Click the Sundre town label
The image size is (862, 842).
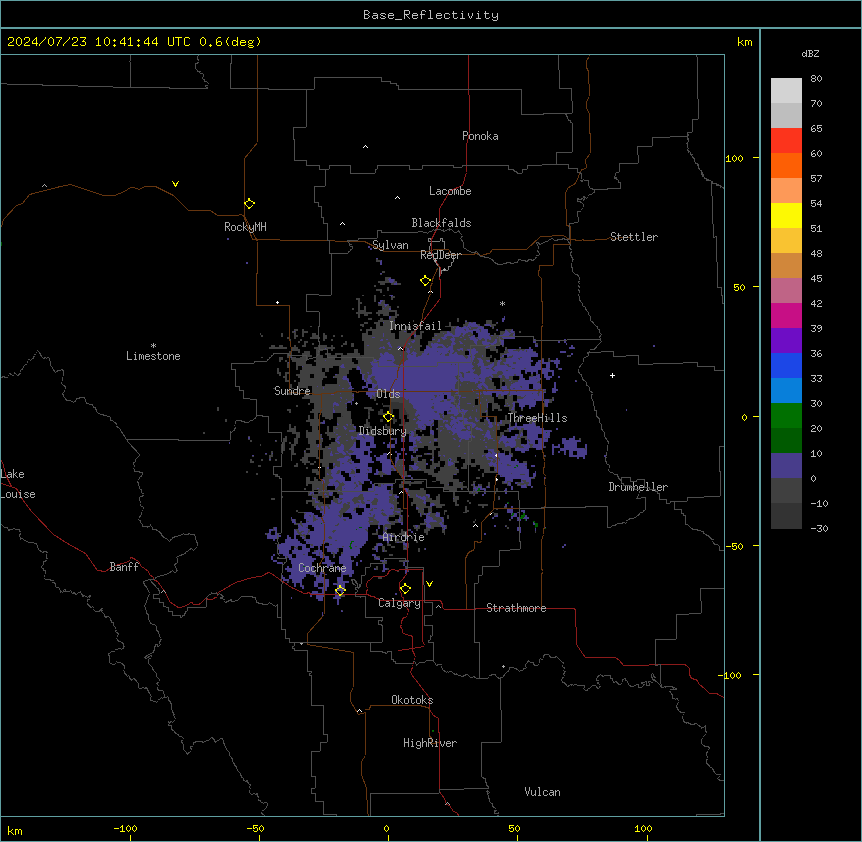[x=292, y=391]
